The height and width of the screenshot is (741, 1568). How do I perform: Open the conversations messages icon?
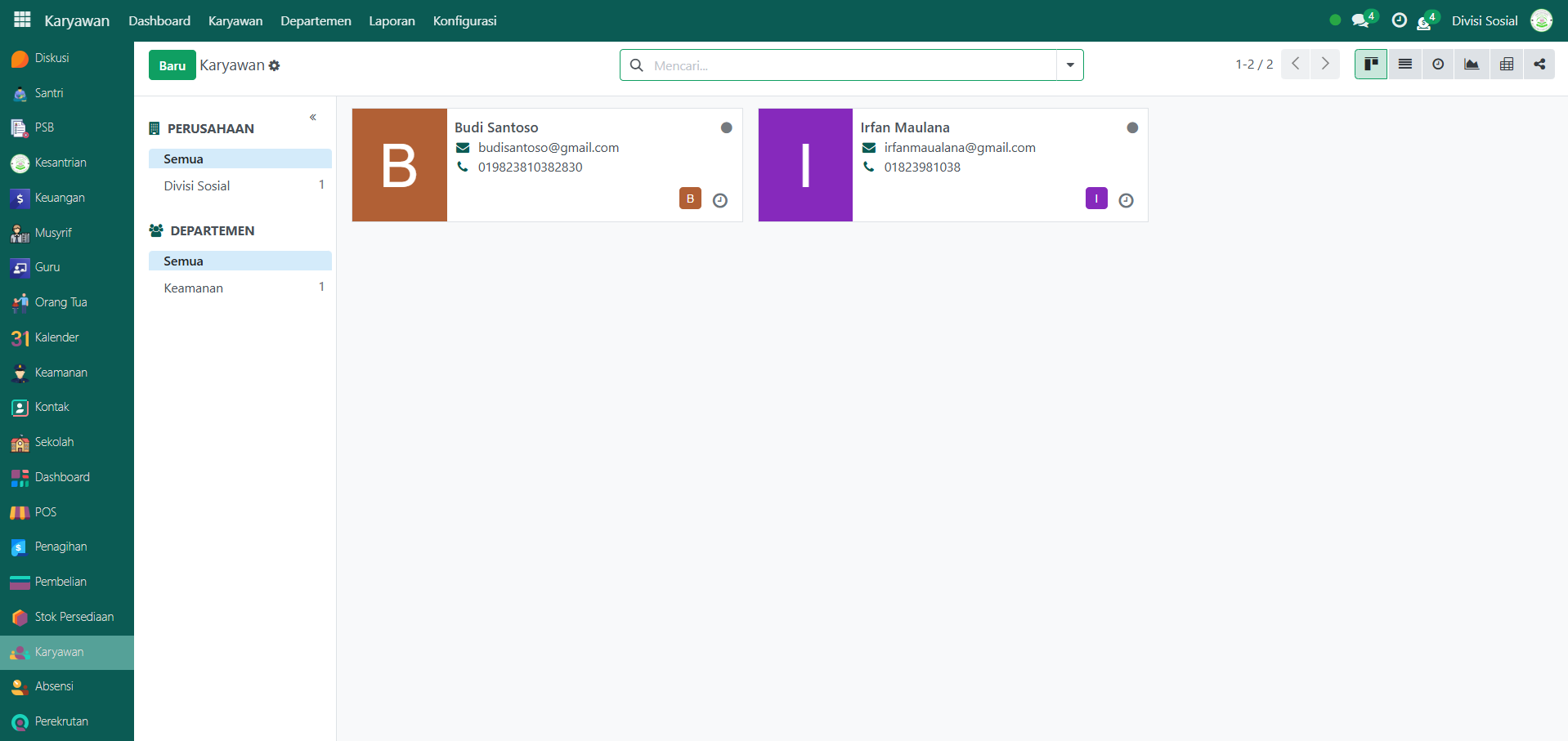coord(1360,20)
